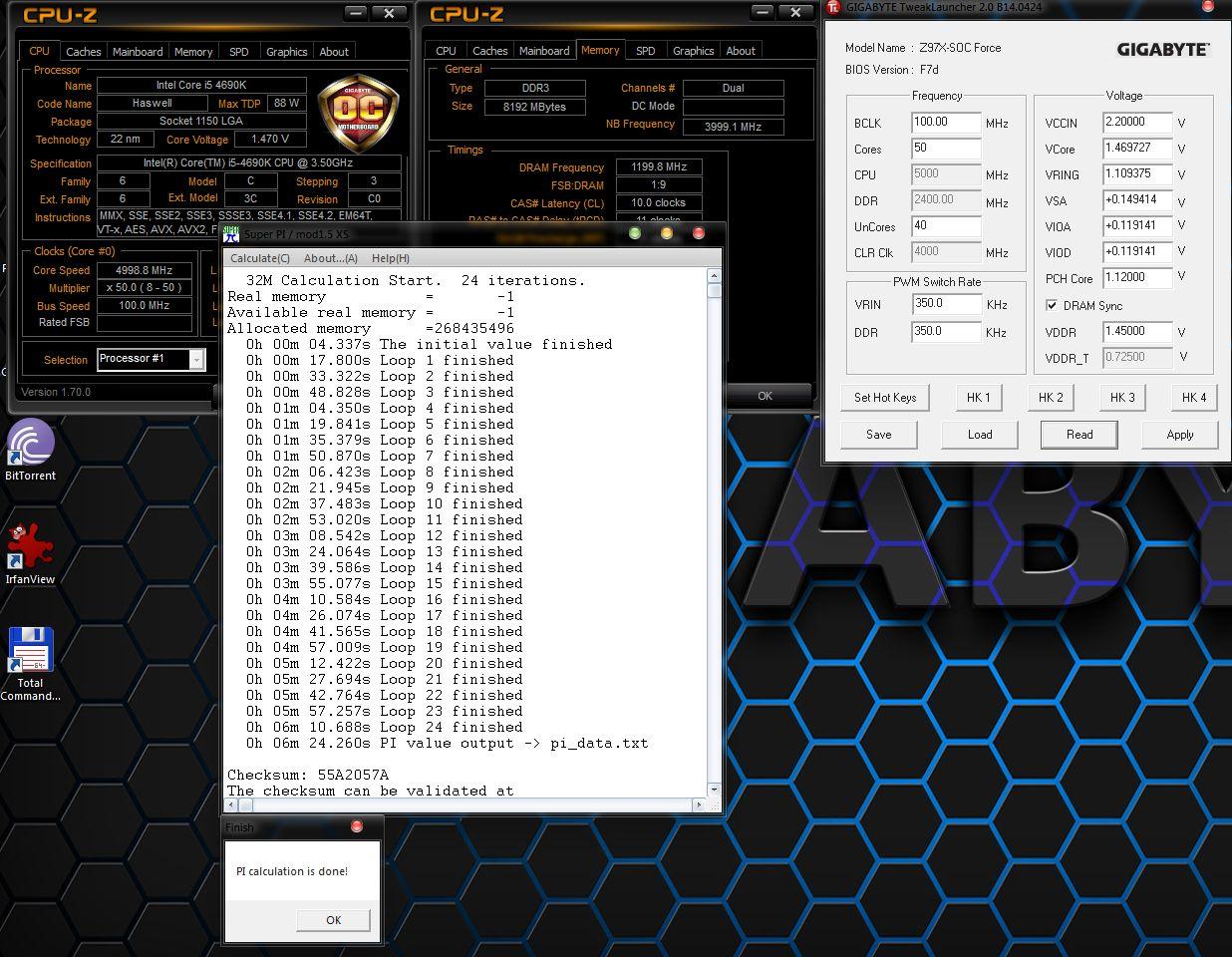The height and width of the screenshot is (957, 1232).
Task: Click the DRAM Frequency 1199.8 MHz value
Action: pyautogui.click(x=659, y=167)
